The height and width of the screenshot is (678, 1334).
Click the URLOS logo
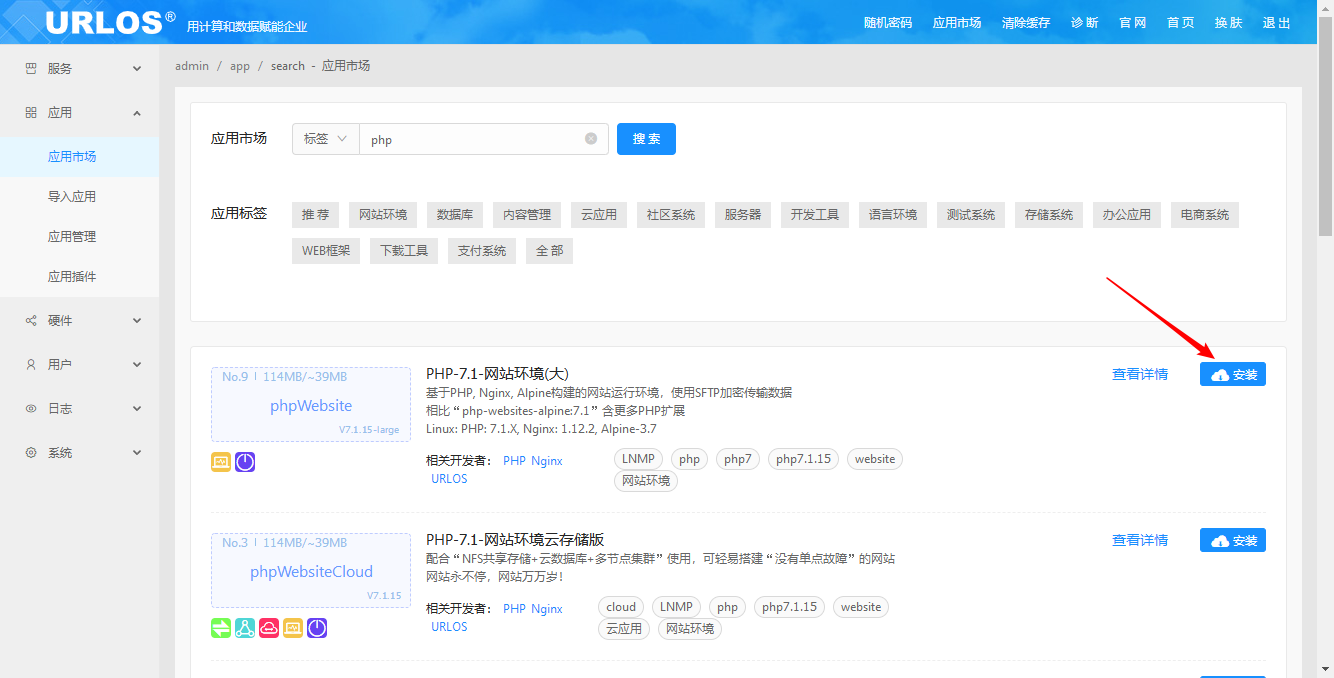pos(110,21)
